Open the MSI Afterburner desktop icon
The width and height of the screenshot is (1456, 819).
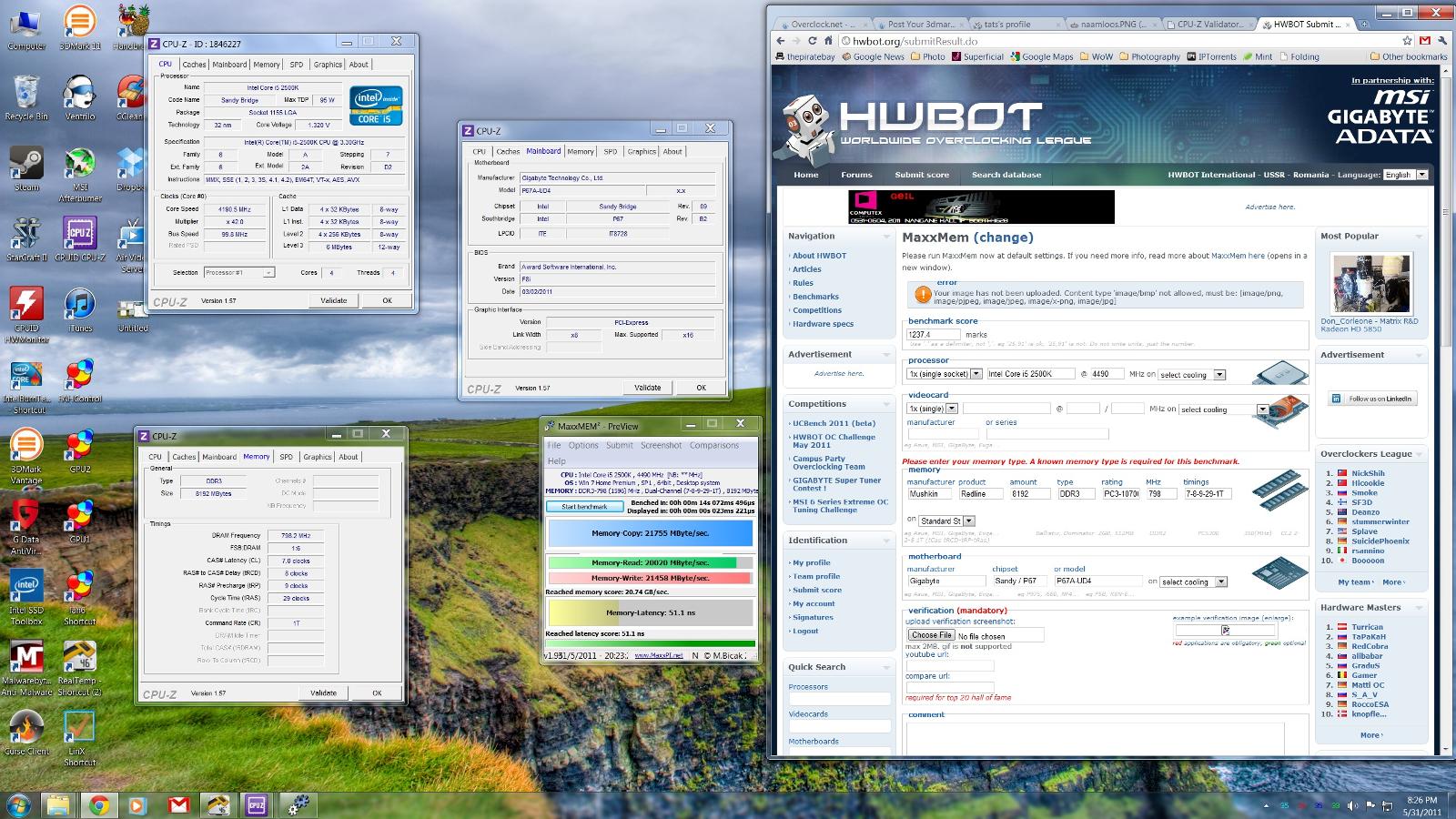pos(80,175)
